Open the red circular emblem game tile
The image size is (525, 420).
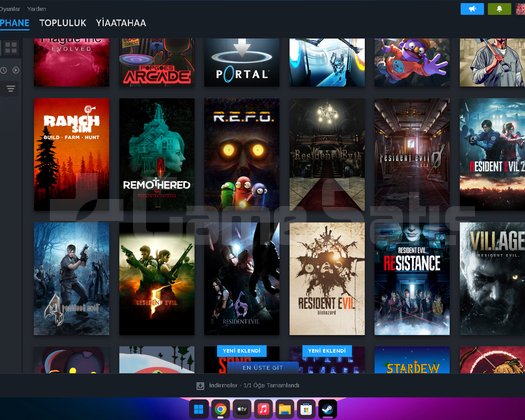coord(492,360)
